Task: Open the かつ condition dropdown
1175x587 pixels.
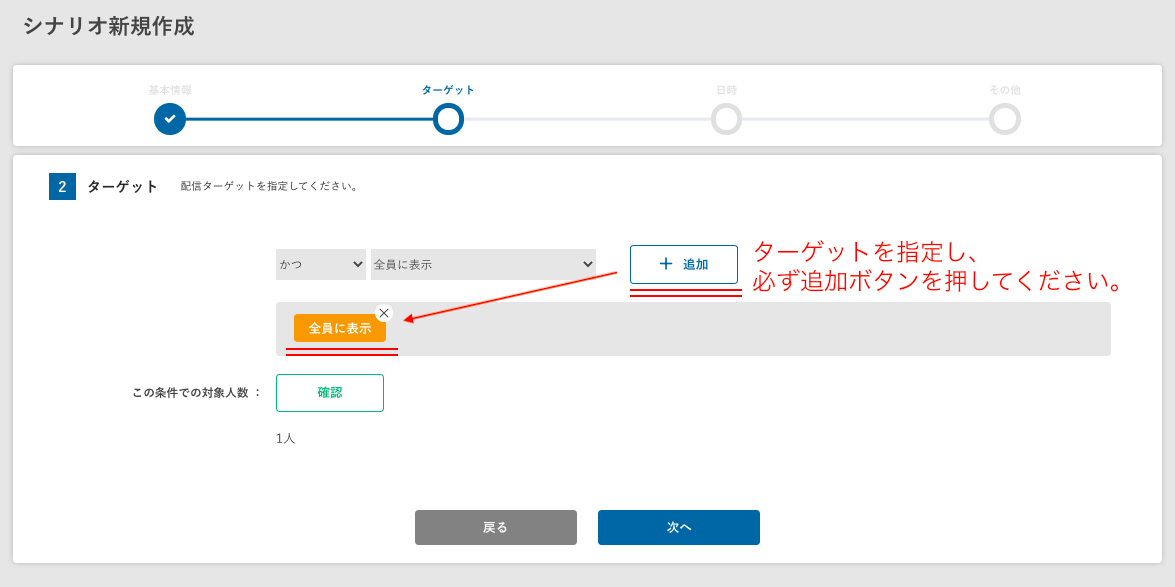Action: [321, 265]
